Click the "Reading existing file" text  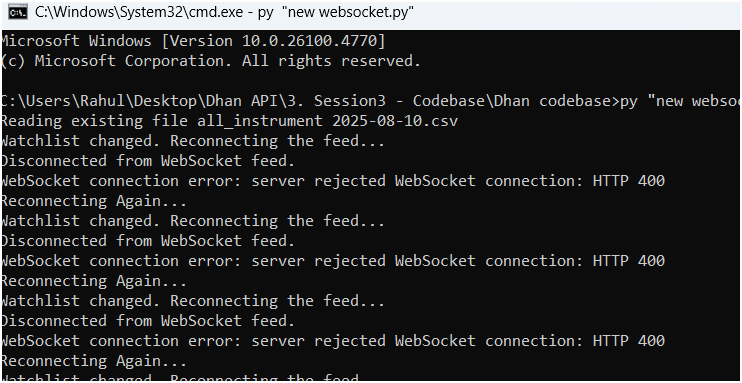point(94,121)
